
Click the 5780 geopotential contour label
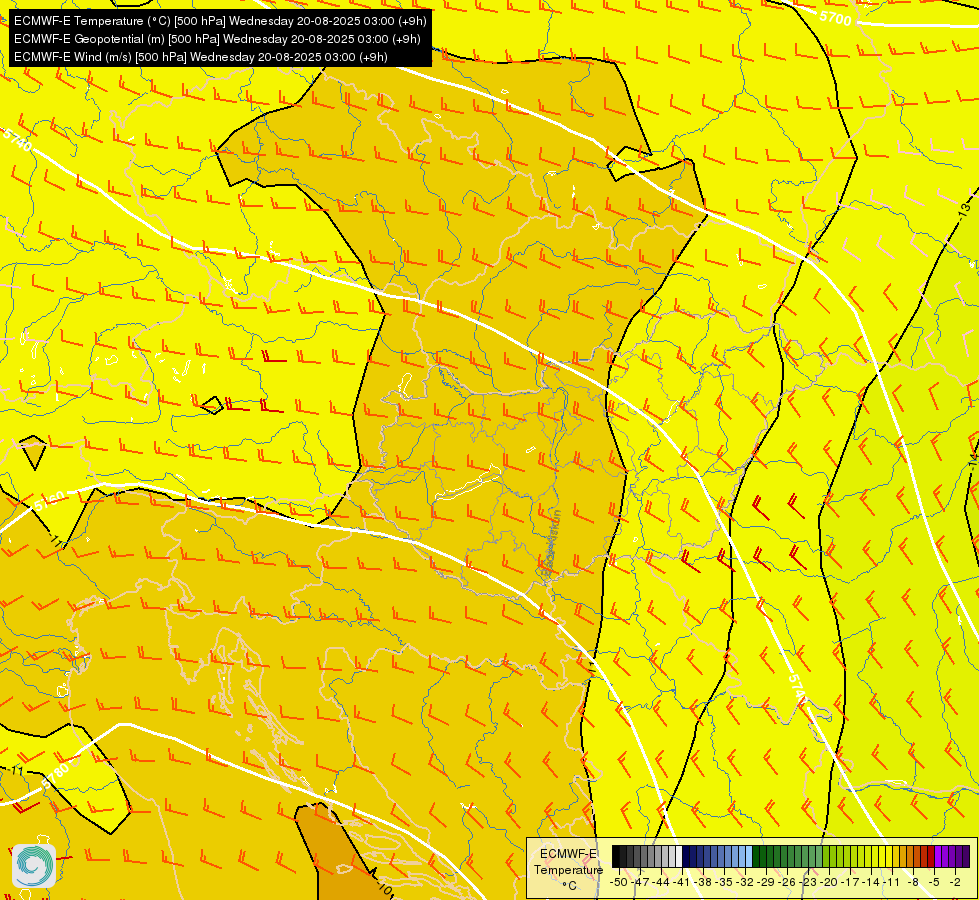tap(56, 776)
